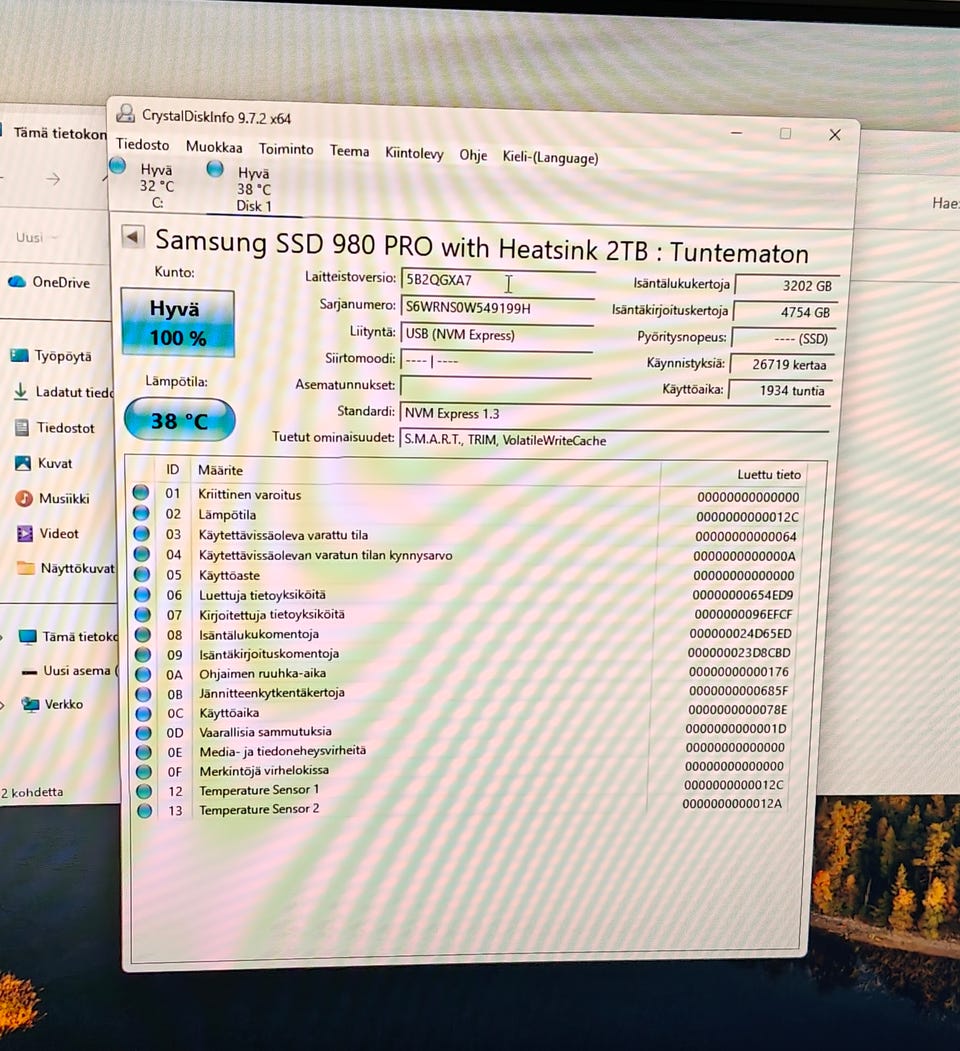This screenshot has height=1051, width=960.
Task: Open Työpöytä in File Explorer sidebar
Action: [52, 356]
